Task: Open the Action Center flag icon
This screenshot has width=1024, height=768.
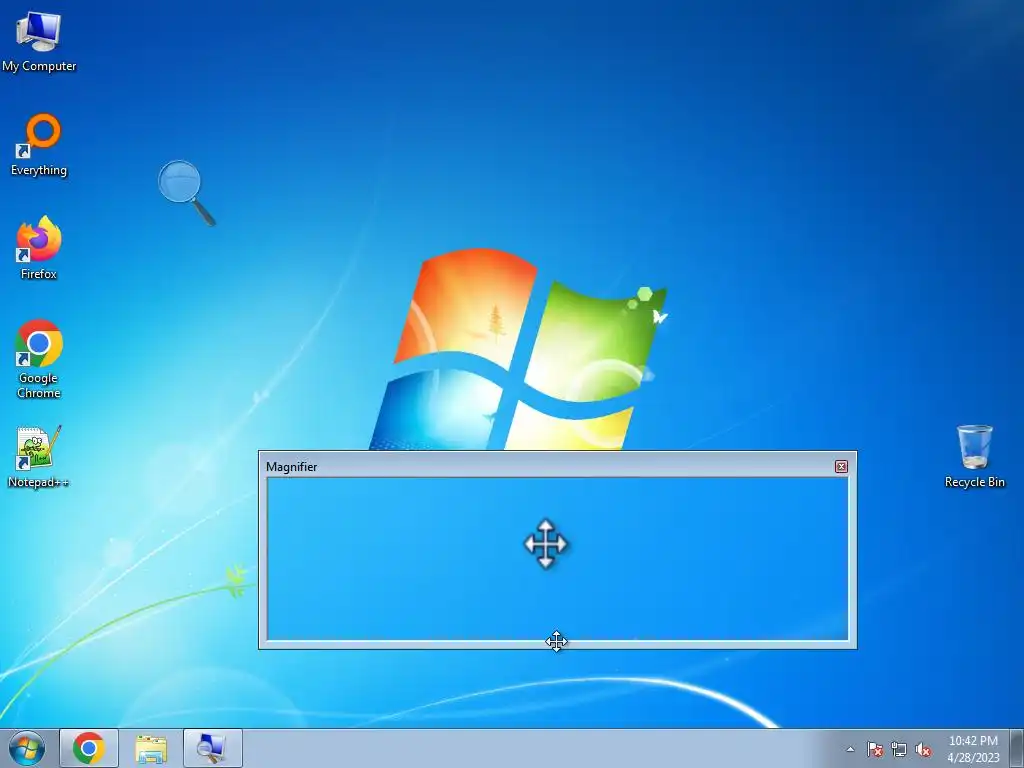Action: [875, 749]
